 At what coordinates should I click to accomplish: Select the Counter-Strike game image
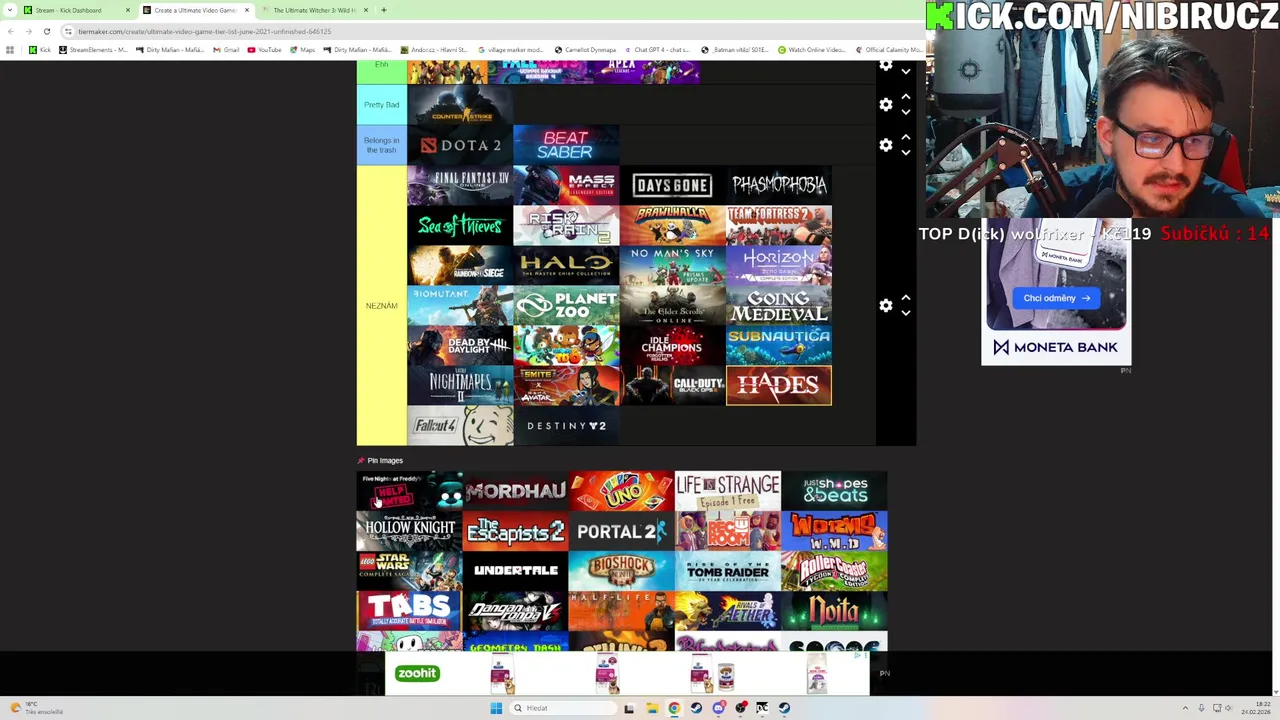point(460,105)
